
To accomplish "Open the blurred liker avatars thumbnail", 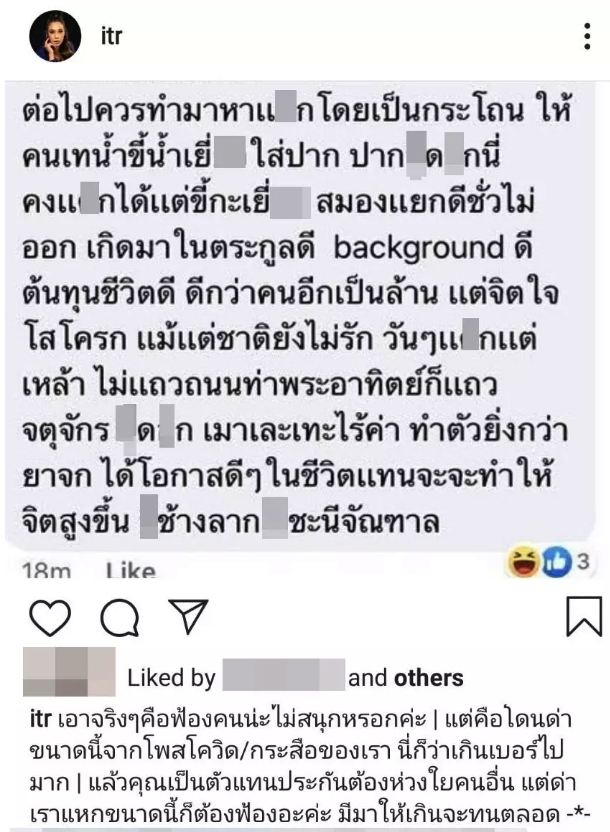I will click(69, 672).
